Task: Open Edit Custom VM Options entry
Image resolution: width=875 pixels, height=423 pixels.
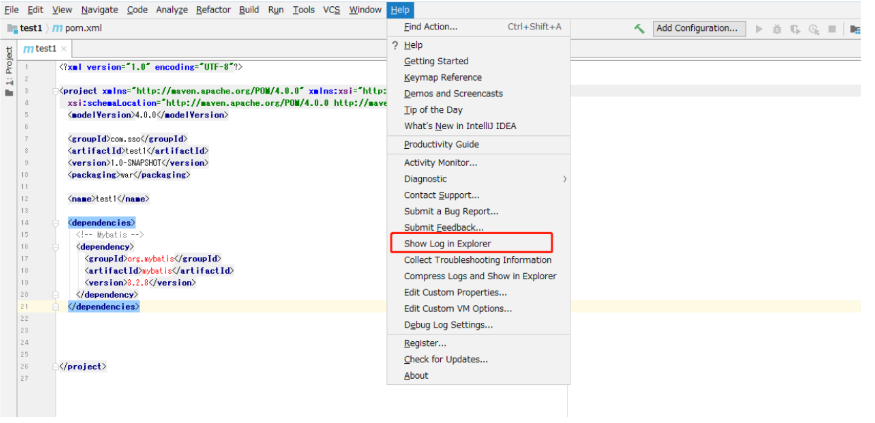Action: 479,309
